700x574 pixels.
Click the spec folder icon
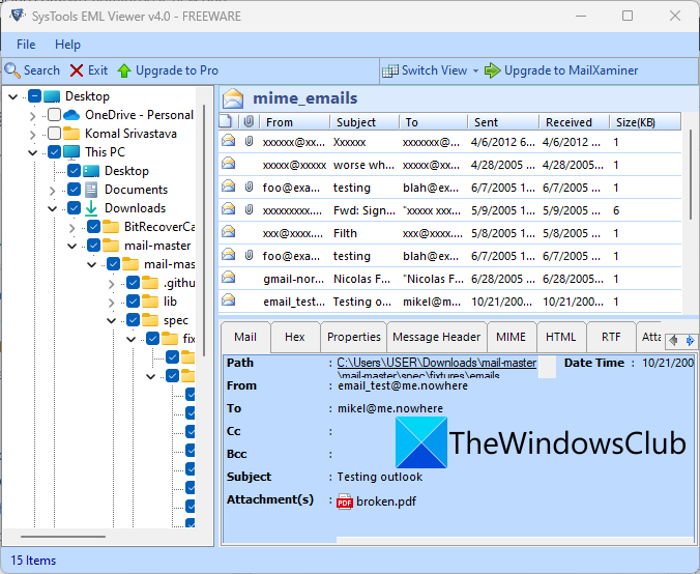coord(150,320)
